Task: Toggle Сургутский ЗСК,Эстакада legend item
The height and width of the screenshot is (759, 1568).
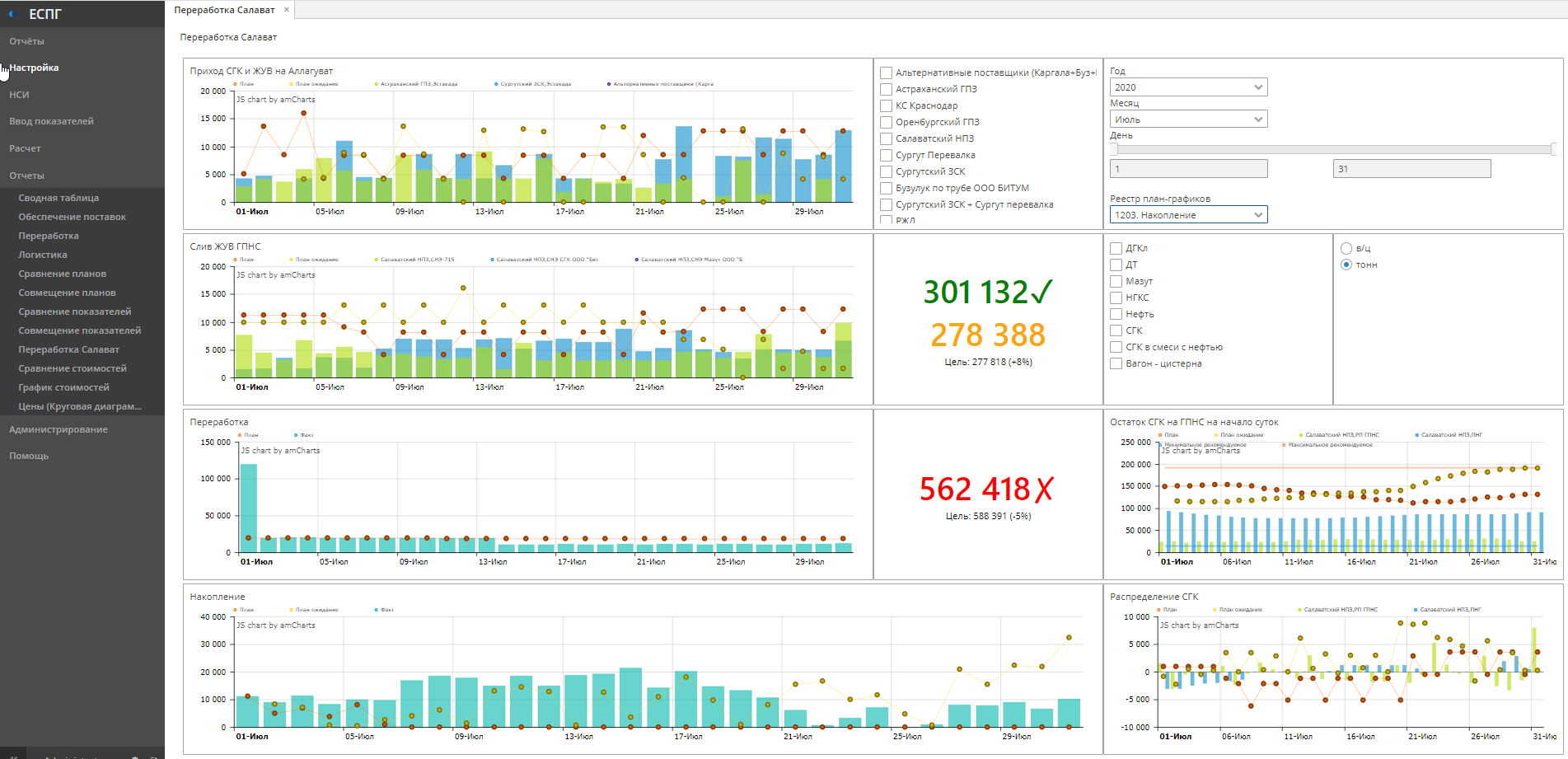Action: pos(533,84)
